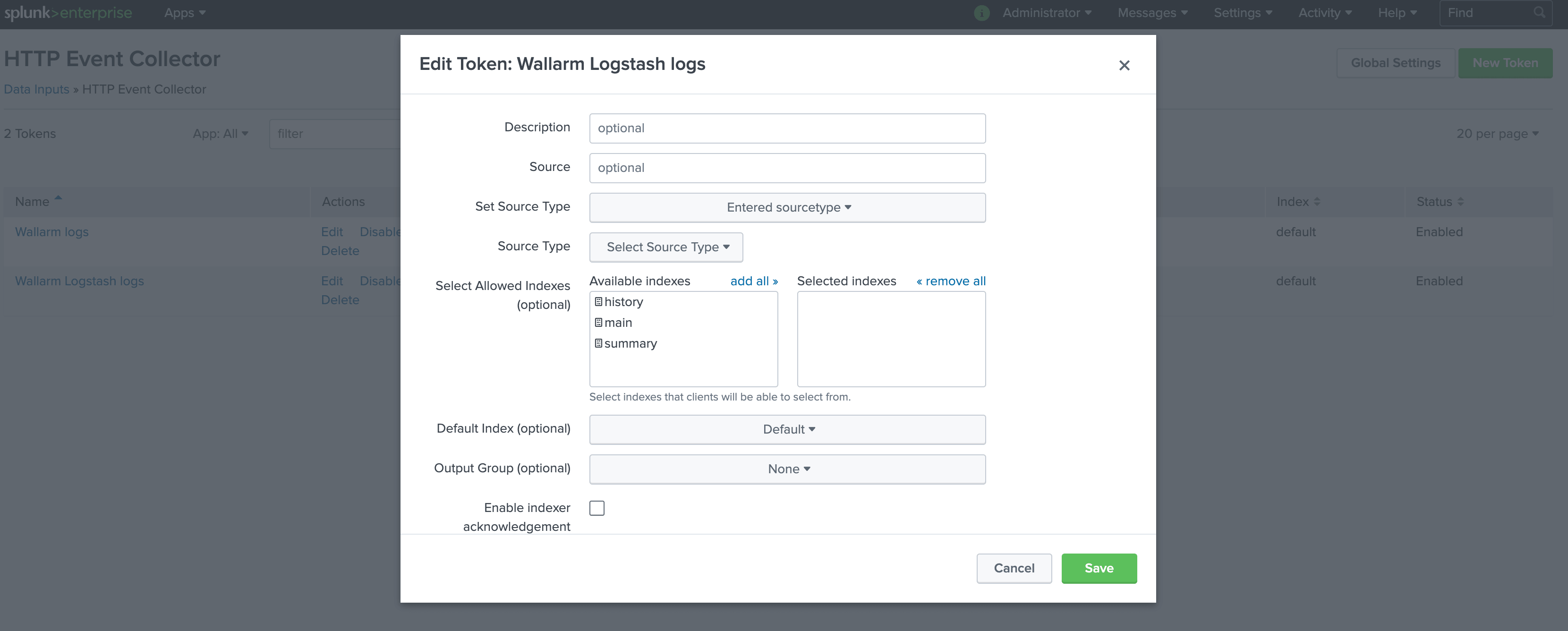Click the index icon beside summary

pyautogui.click(x=599, y=343)
